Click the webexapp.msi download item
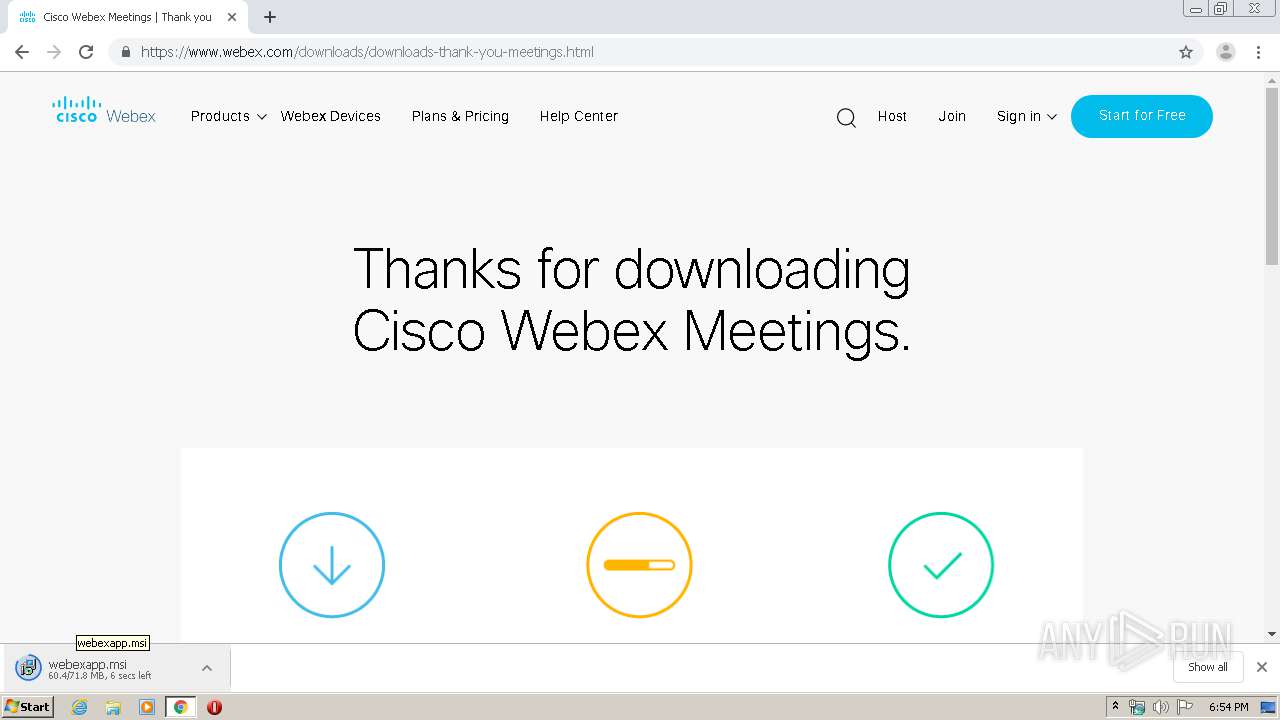Viewport: 1280px width, 720px height. [x=115, y=668]
